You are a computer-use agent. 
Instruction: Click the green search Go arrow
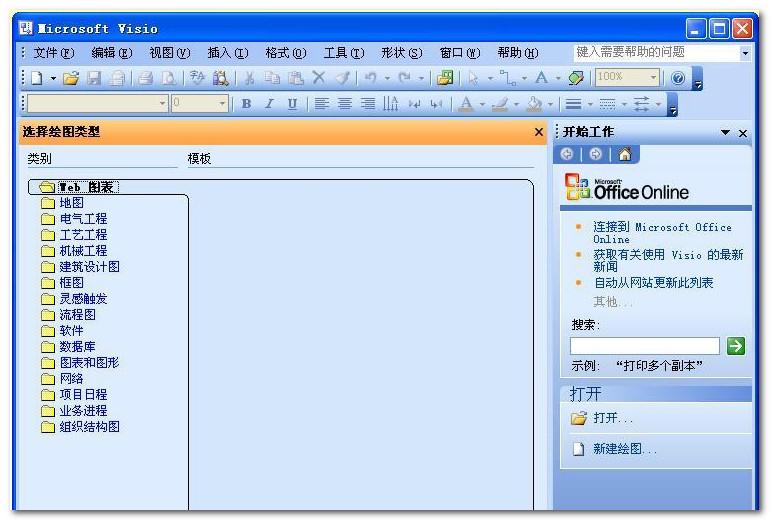pos(736,346)
